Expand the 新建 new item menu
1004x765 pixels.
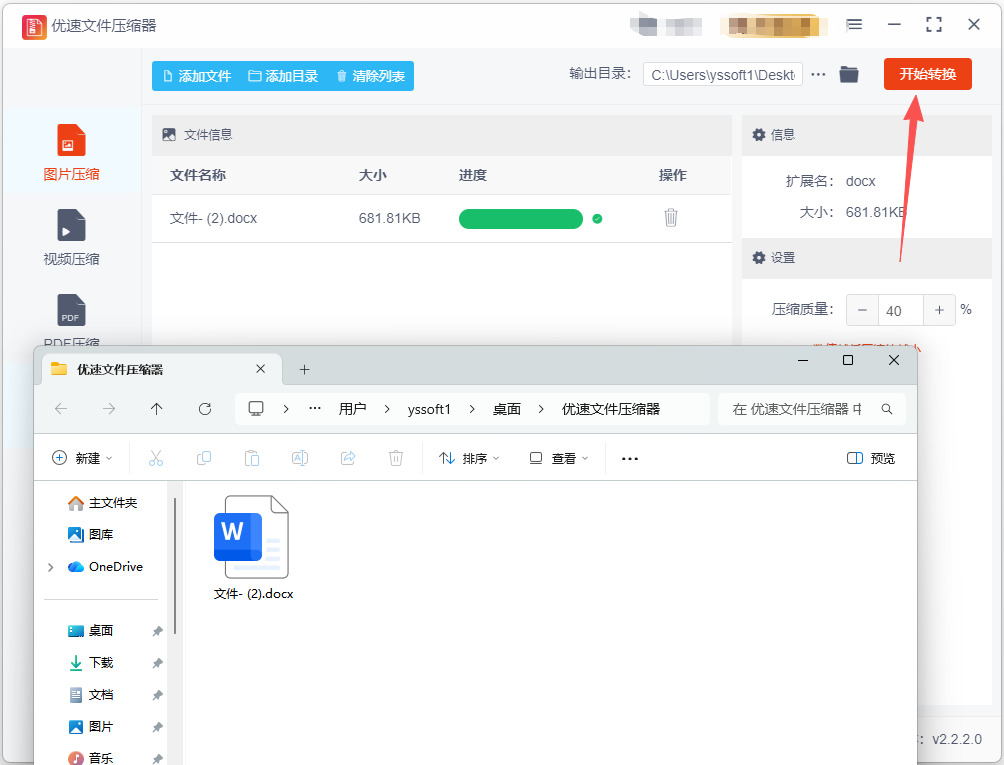pos(81,458)
